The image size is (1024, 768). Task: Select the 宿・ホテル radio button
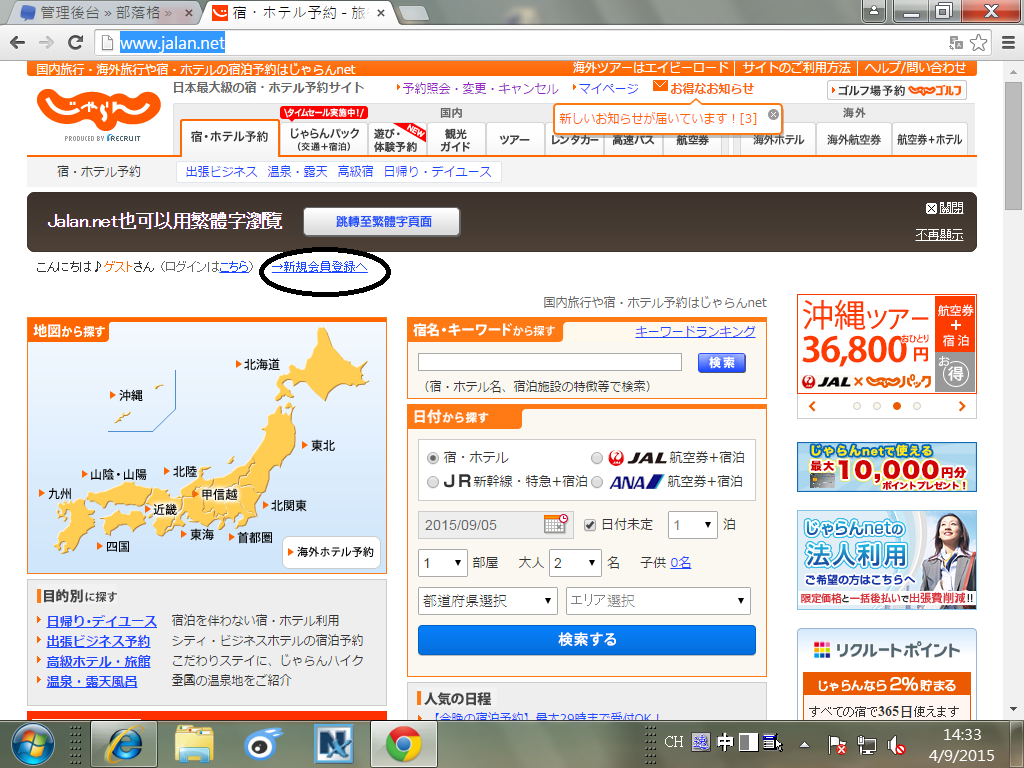coord(432,458)
